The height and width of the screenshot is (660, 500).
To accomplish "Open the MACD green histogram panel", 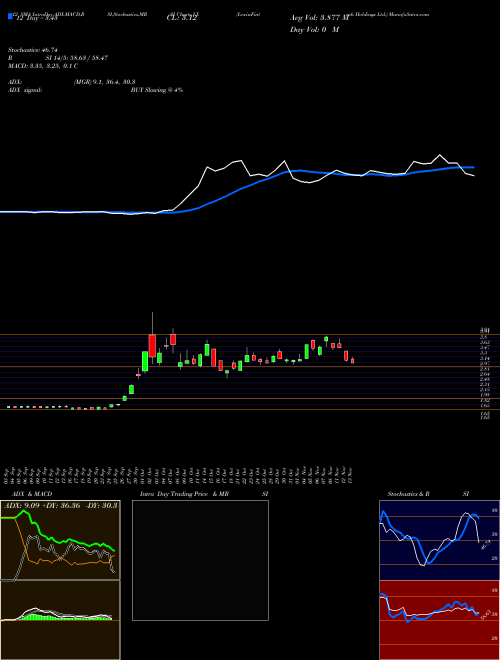I will click(60, 620).
